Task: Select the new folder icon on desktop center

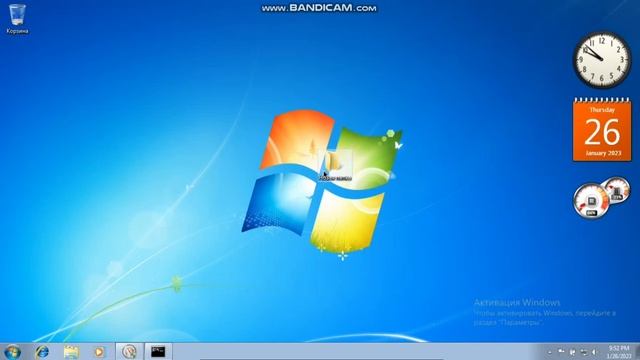Action: point(335,165)
